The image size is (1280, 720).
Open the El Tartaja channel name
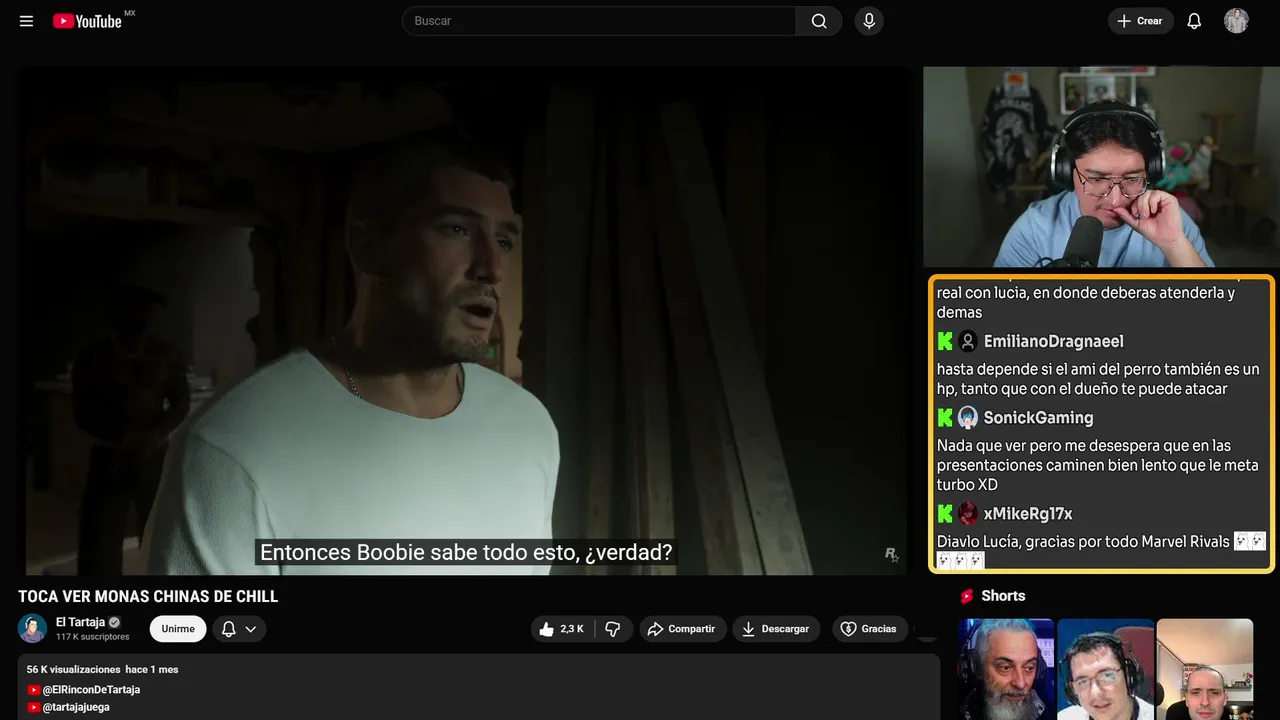[x=80, y=622]
